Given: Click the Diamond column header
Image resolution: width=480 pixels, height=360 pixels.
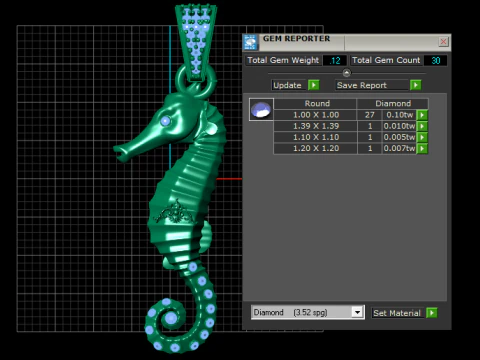Looking at the screenshot, I should click(x=393, y=104).
